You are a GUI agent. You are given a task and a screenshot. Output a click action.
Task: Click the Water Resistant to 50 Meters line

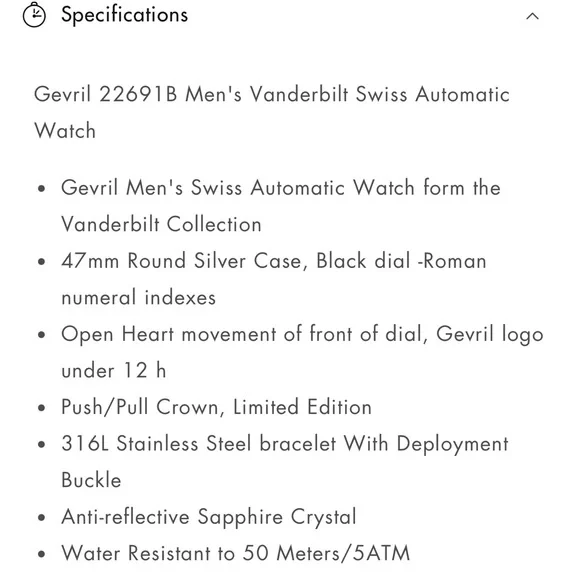pos(236,553)
